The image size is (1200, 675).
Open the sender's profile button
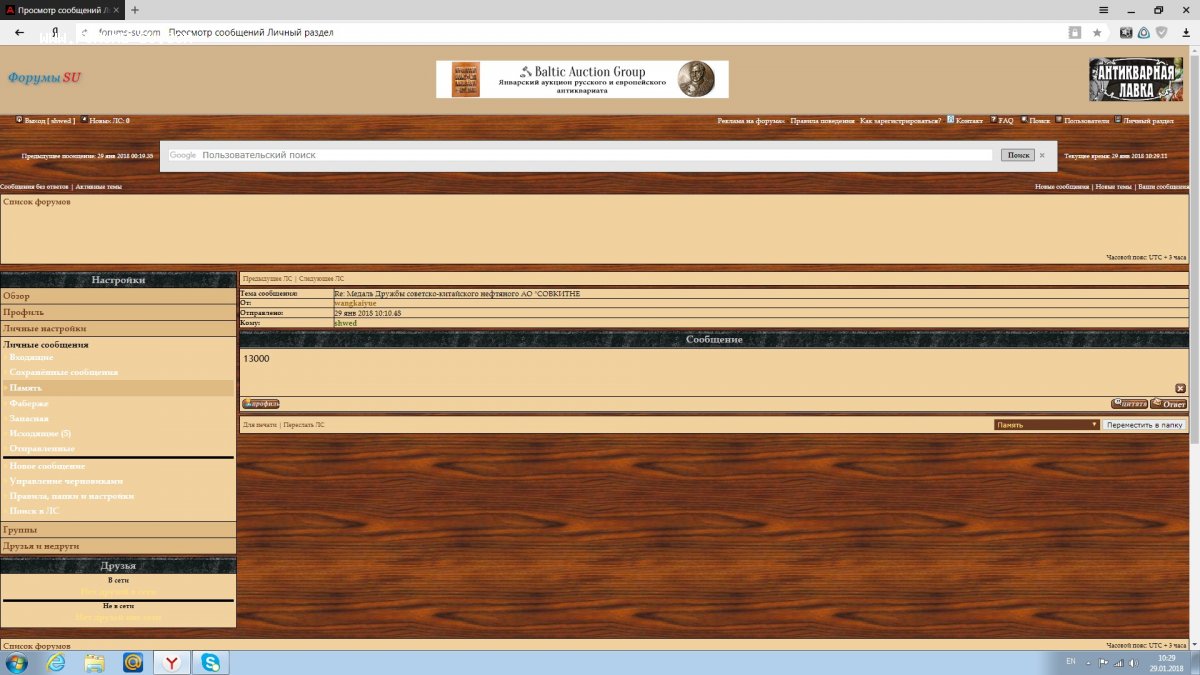[x=261, y=404]
